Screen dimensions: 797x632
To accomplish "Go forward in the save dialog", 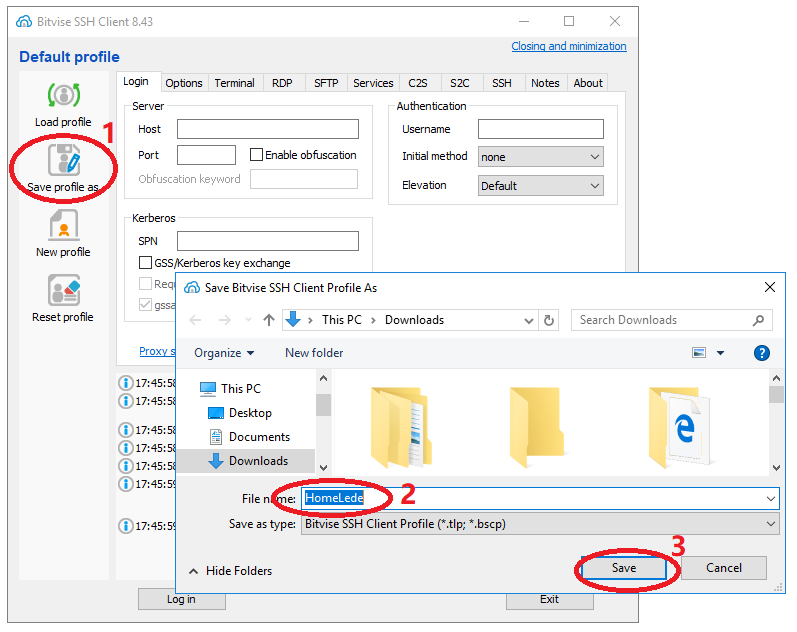I will point(224,320).
